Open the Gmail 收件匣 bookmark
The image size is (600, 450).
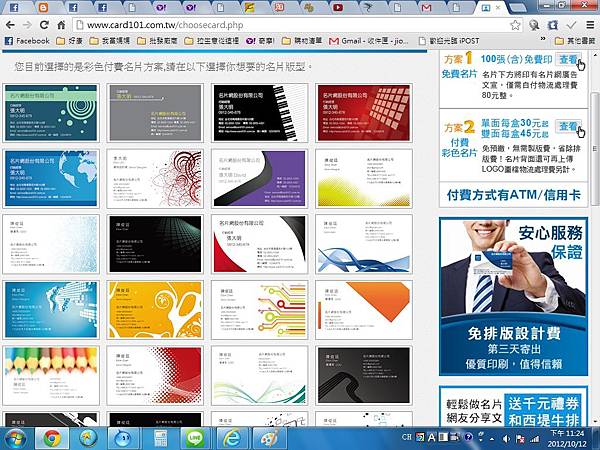(369, 41)
